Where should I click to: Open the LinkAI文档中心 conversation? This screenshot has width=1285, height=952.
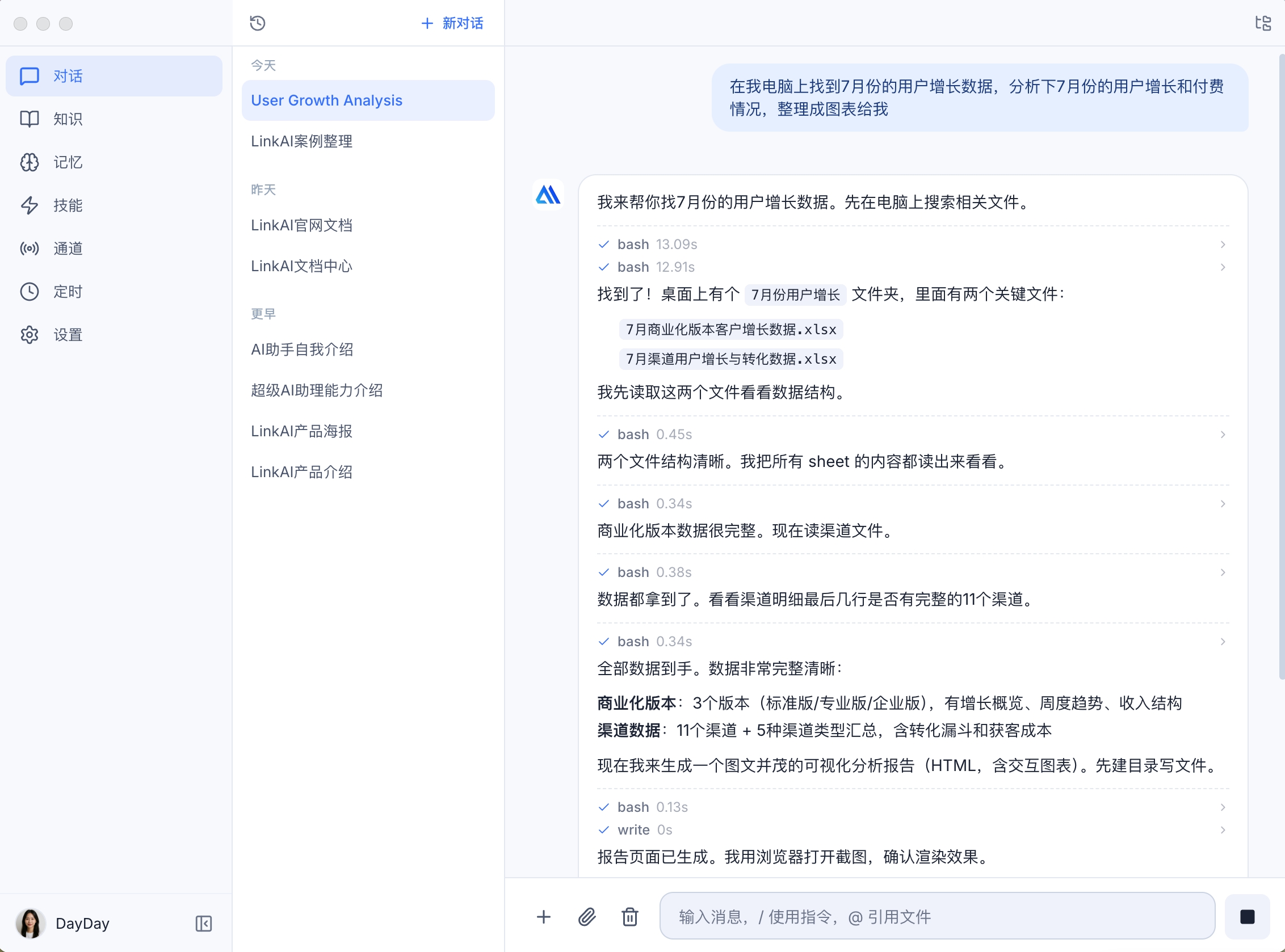368,266
